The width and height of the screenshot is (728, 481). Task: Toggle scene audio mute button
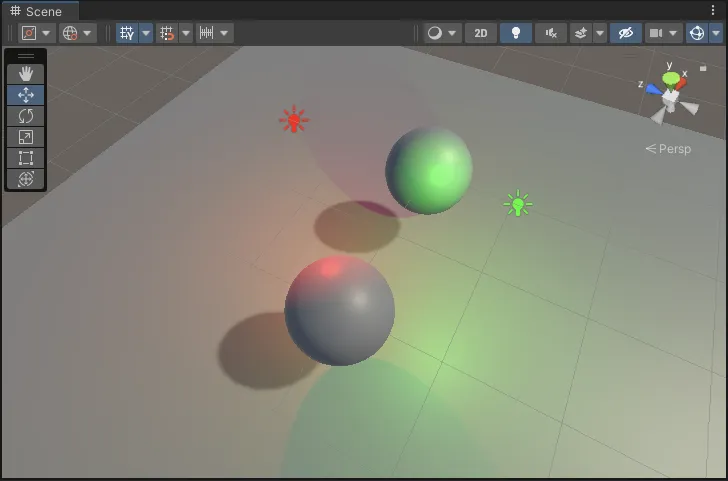[550, 33]
